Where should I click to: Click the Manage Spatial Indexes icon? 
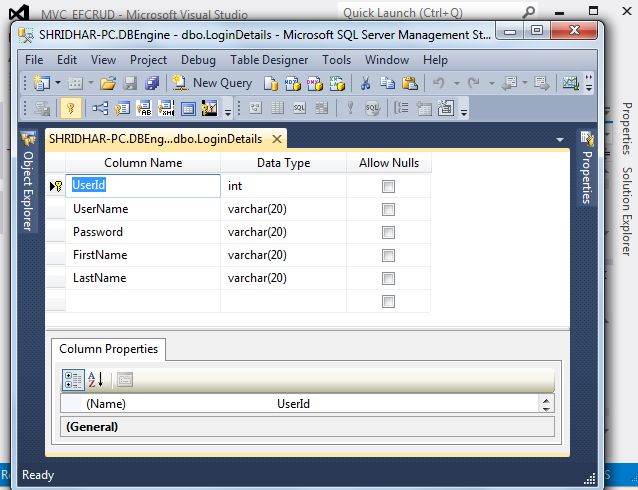coord(210,108)
